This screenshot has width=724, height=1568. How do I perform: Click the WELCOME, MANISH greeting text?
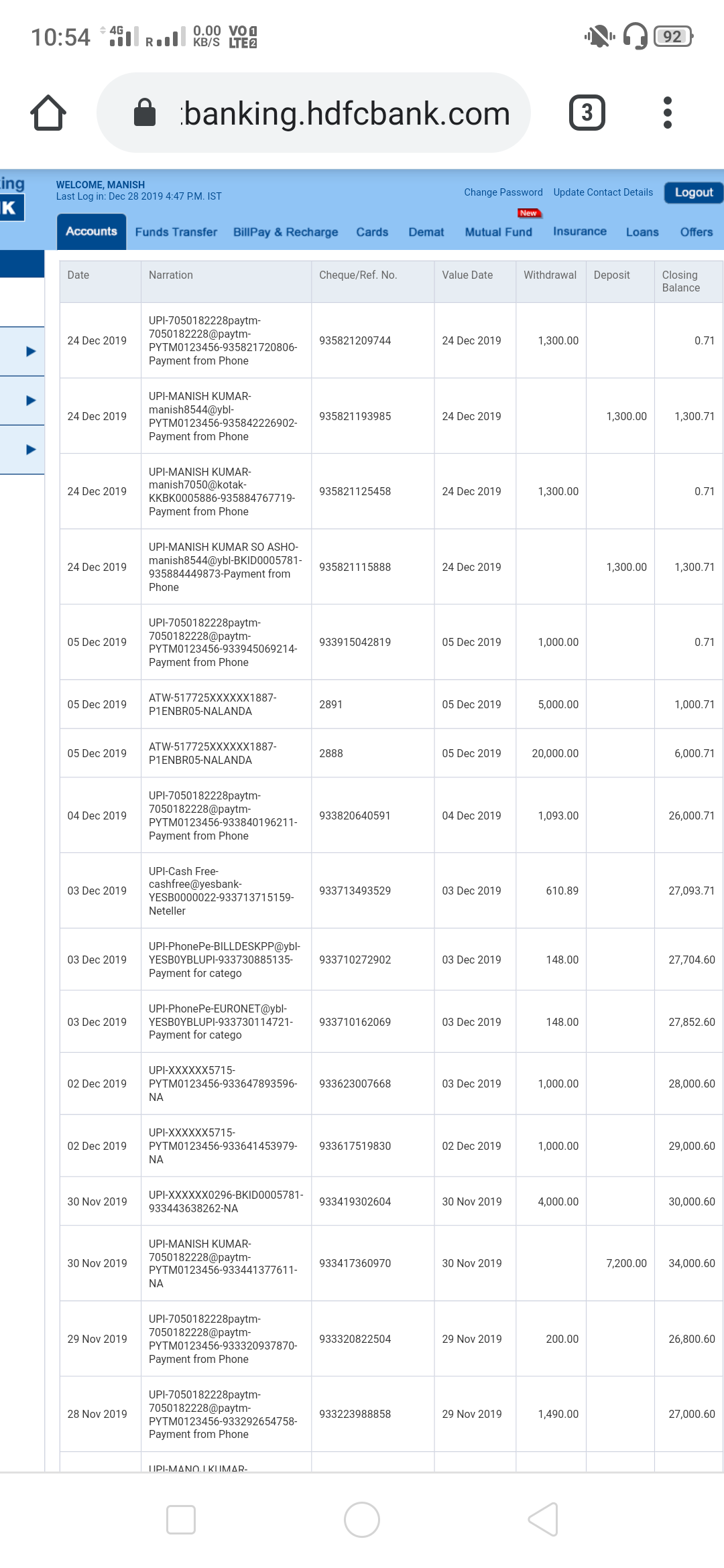(x=101, y=184)
